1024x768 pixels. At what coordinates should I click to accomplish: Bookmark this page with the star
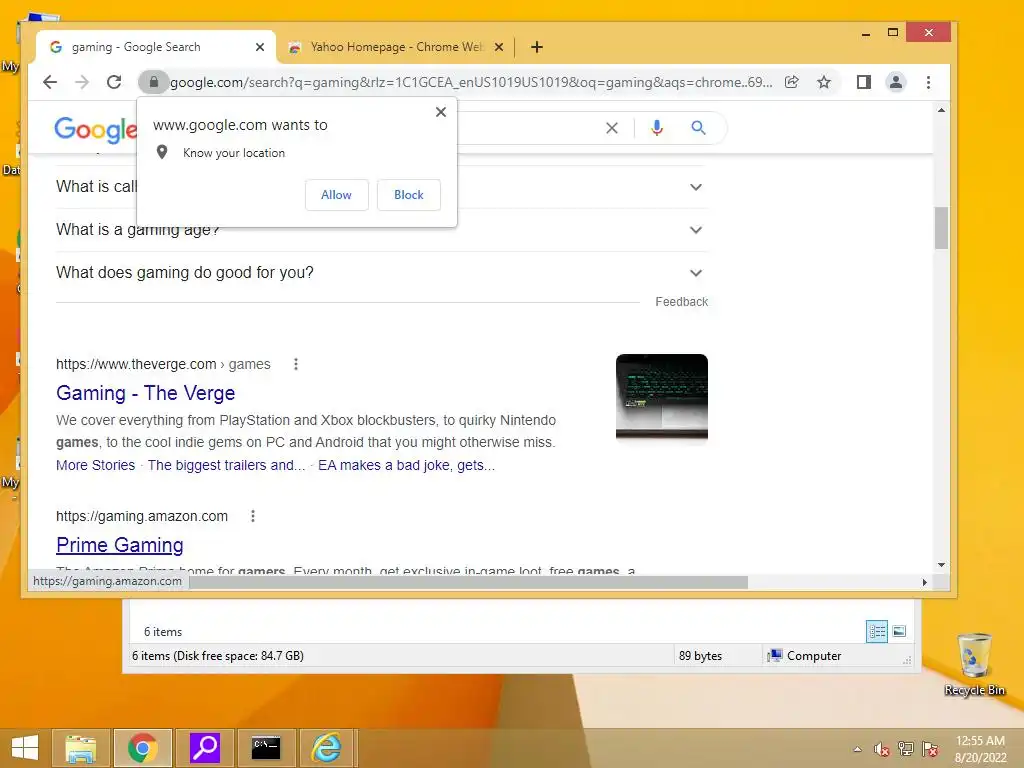point(824,82)
